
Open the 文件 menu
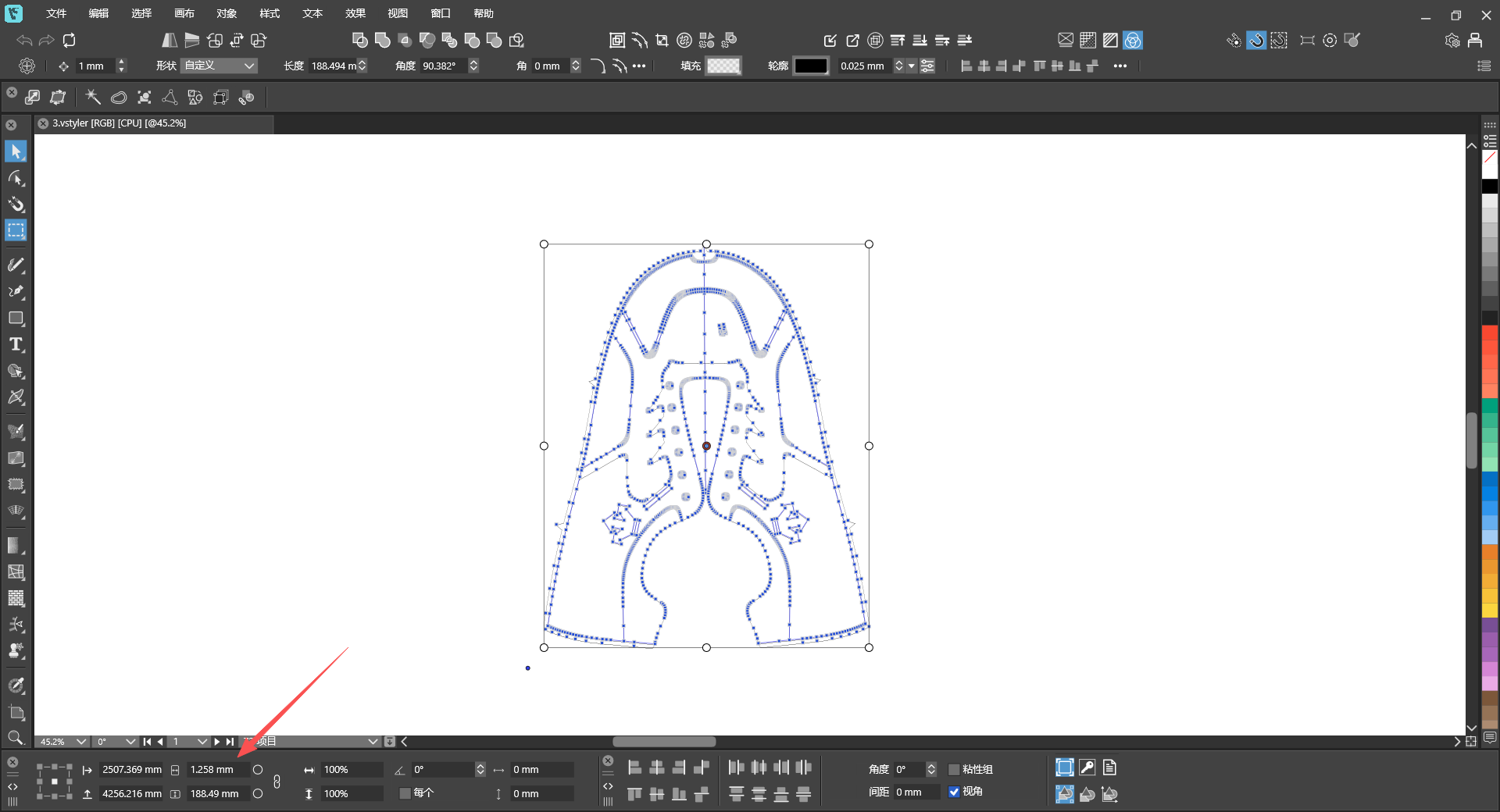[x=56, y=13]
